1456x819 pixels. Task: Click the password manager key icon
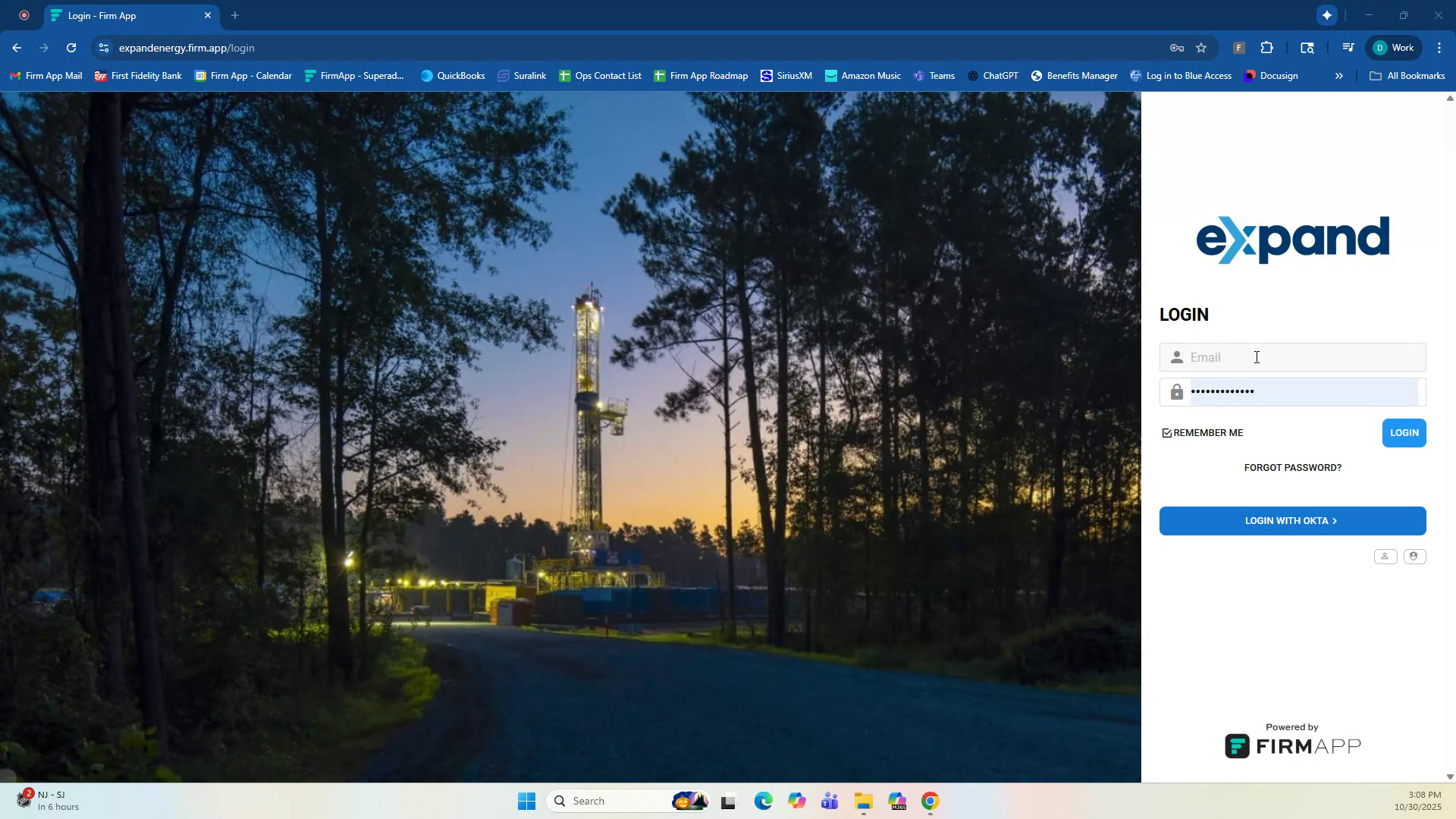pos(1175,47)
